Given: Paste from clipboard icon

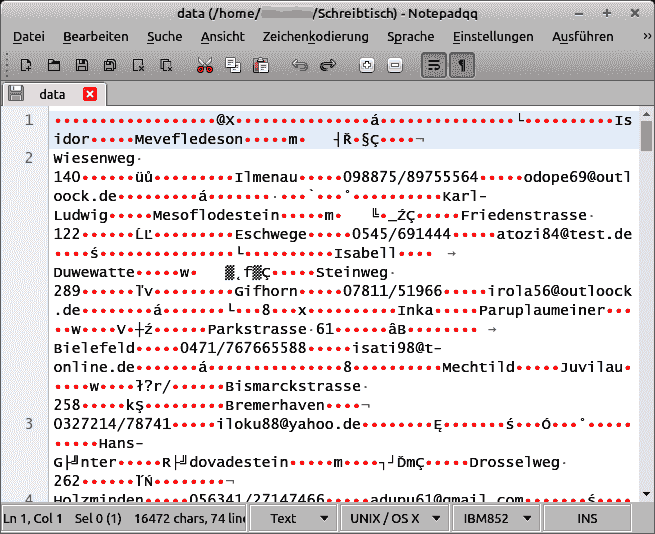Looking at the screenshot, I should tap(261, 65).
